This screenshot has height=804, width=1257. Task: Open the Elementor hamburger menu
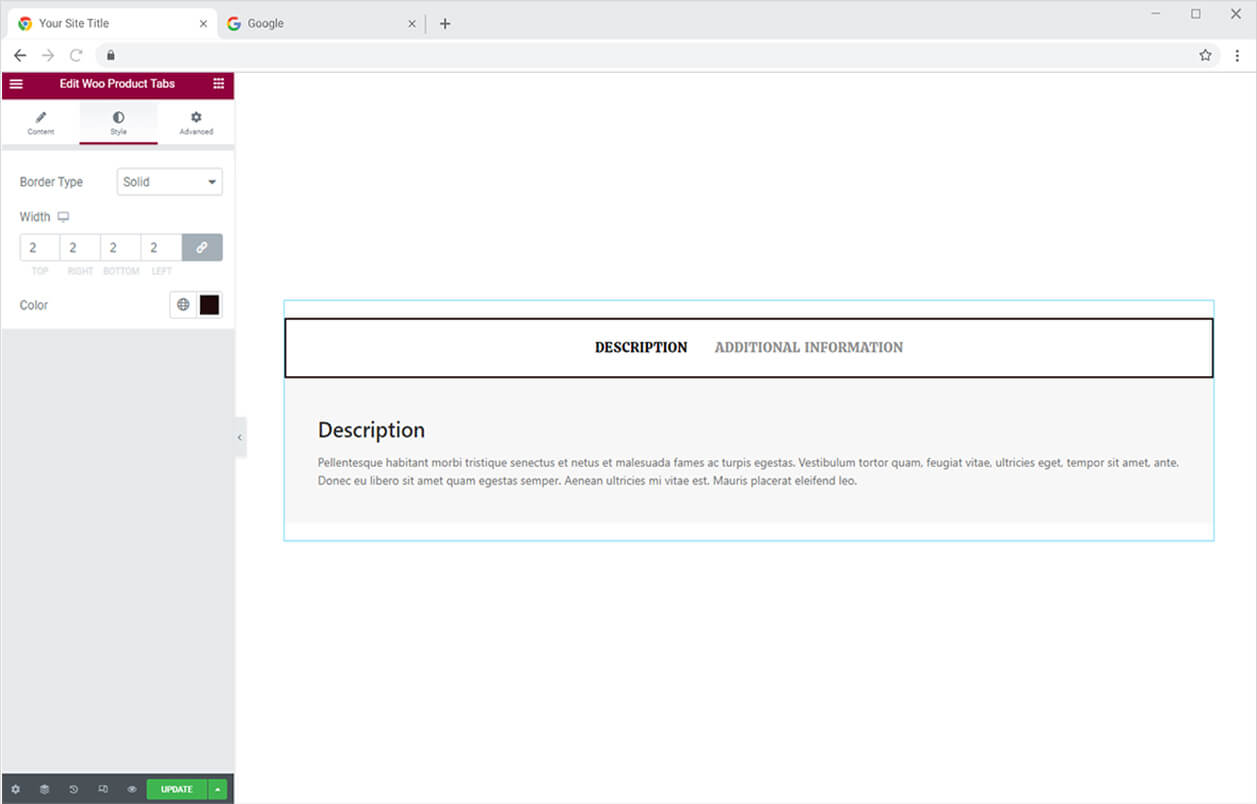click(16, 84)
